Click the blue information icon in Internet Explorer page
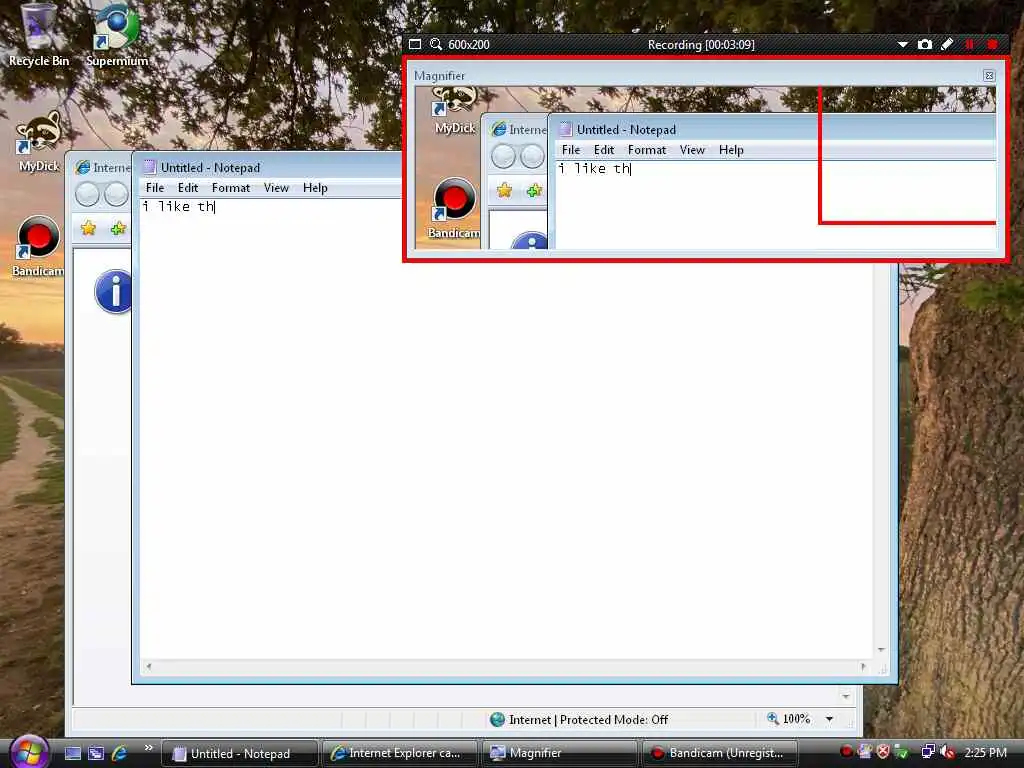This screenshot has height=768, width=1024. 113,291
